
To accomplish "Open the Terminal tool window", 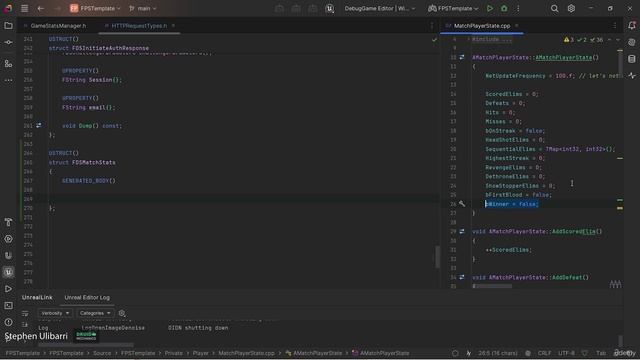I will pyautogui.click(x=8, y=305).
